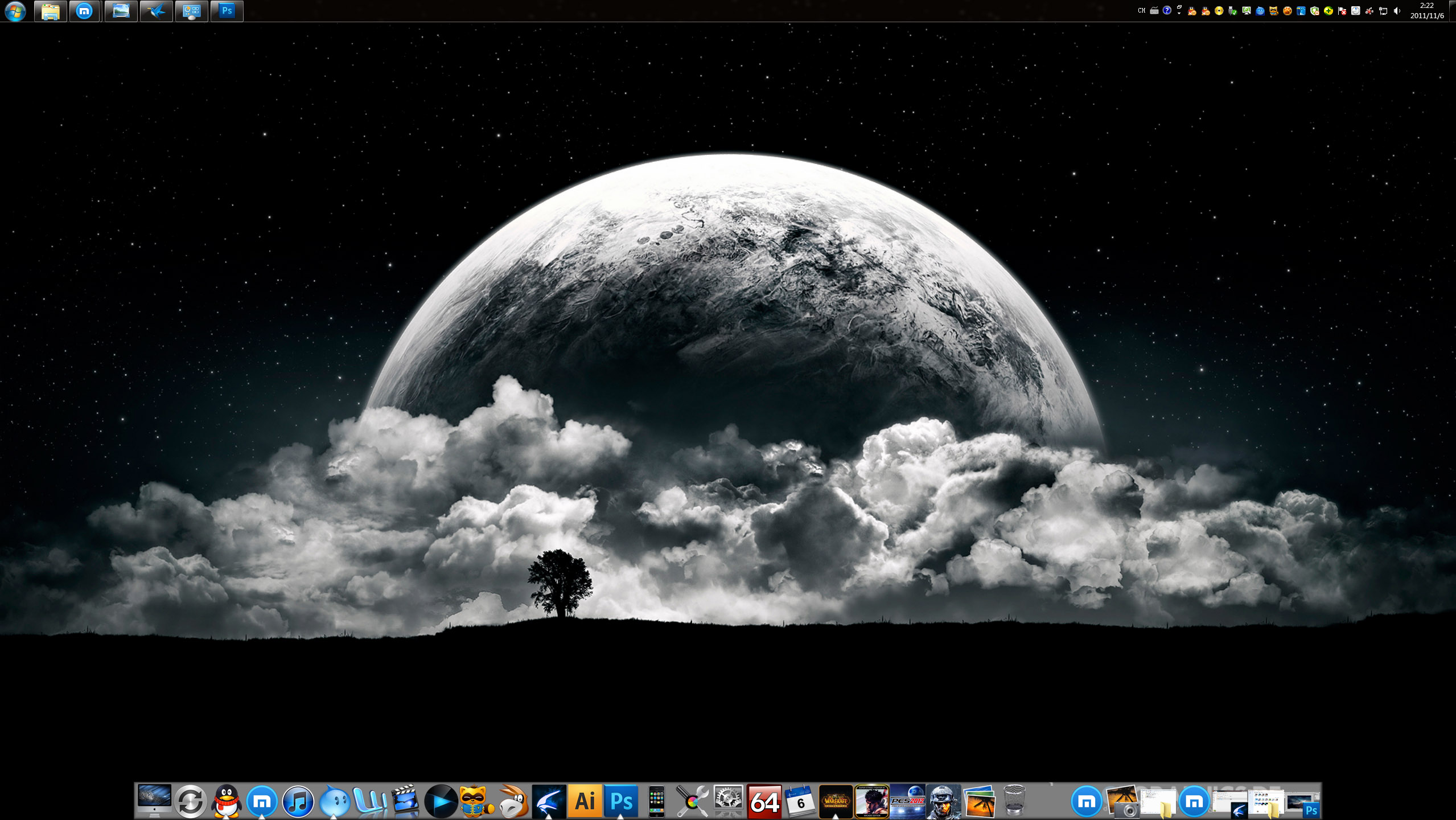Open the clock showing 2:22
1456x820 pixels.
[1427, 11]
